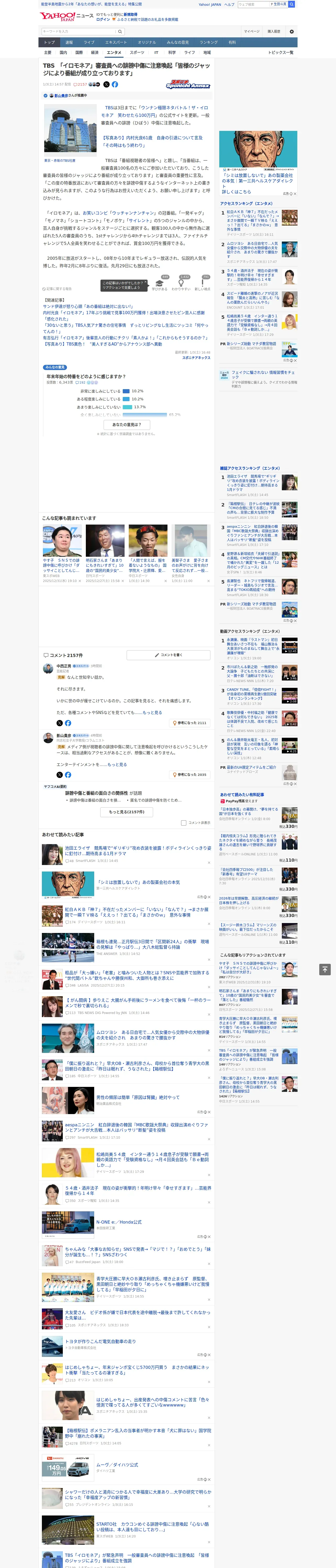This screenshot has height=1568, width=336.
Task: Click the あなたの意見は？ button
Action: (x=127, y=425)
